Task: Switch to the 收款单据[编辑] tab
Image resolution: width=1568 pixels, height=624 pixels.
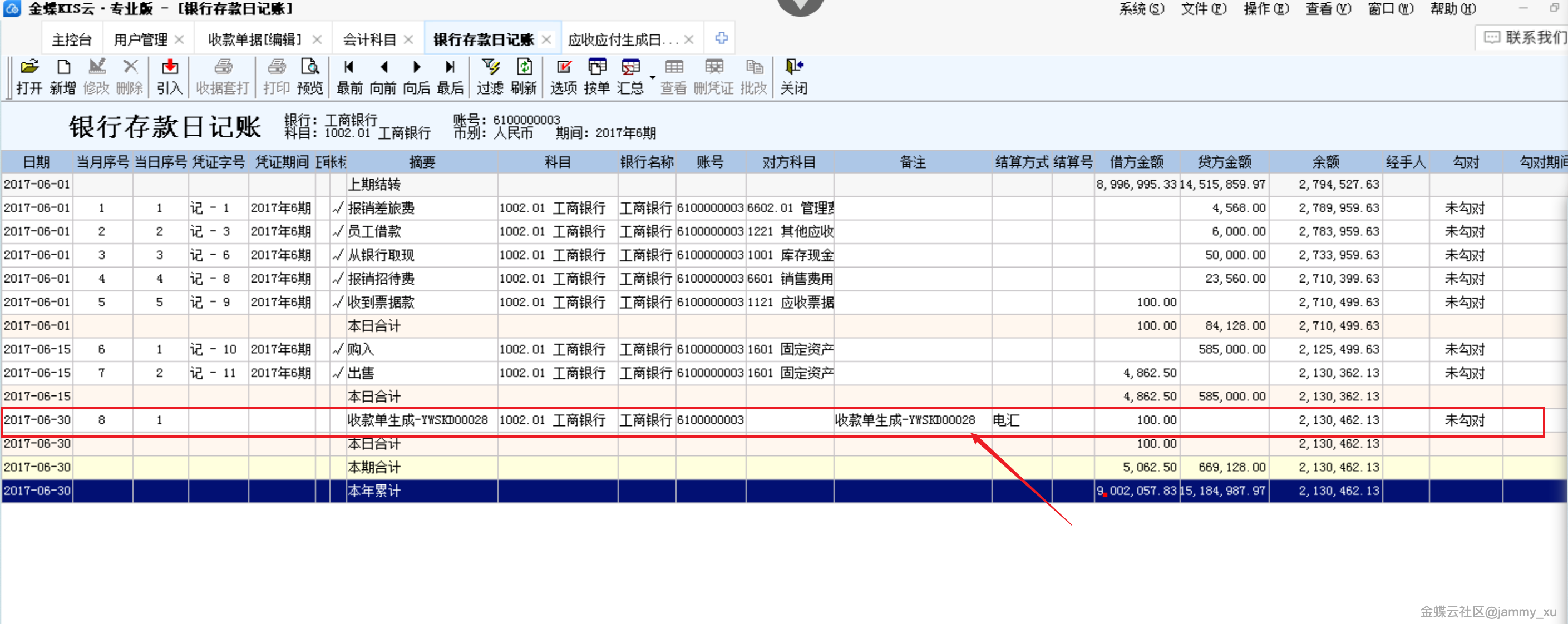Action: click(x=254, y=39)
